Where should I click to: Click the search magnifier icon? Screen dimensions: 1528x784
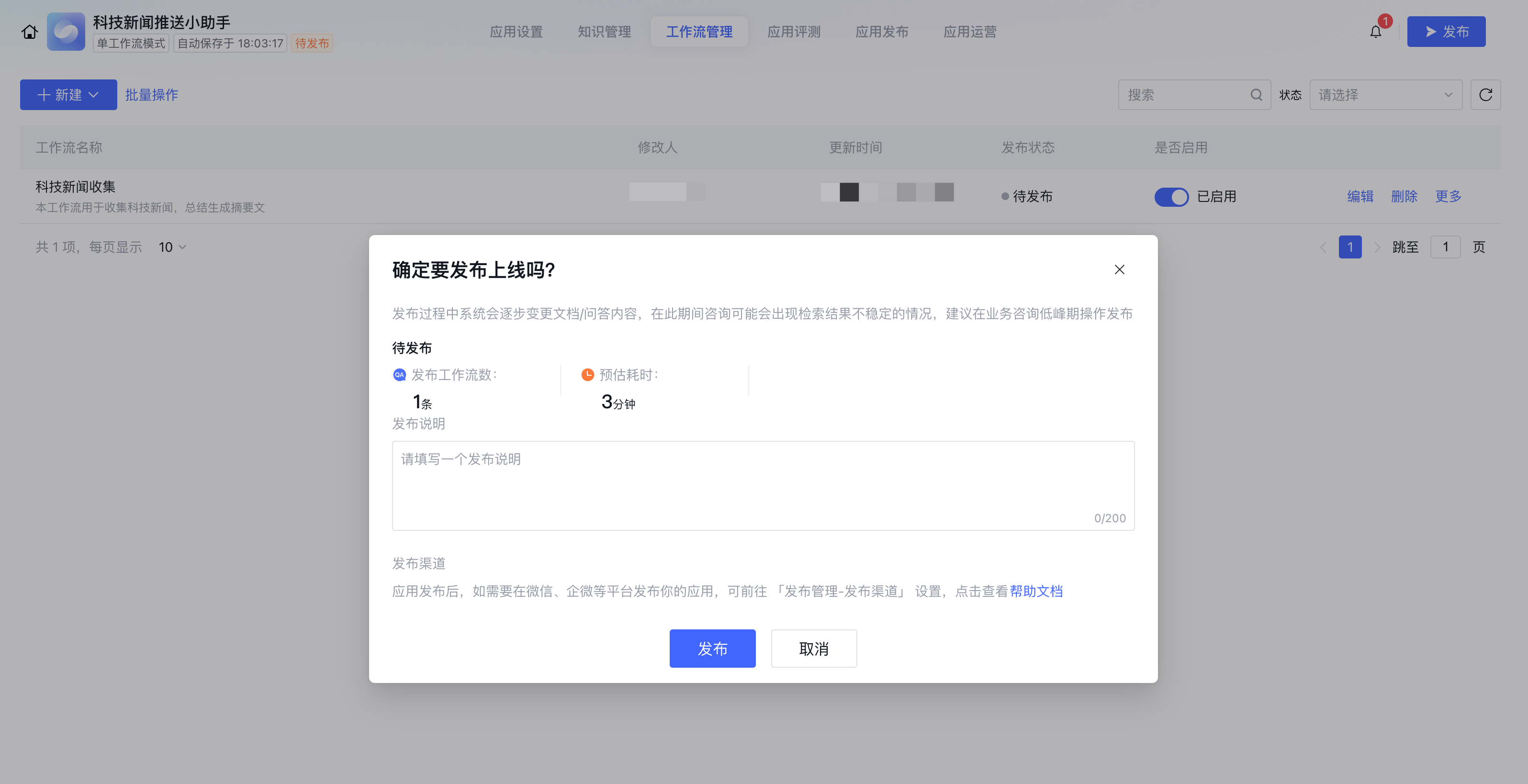(x=1256, y=95)
